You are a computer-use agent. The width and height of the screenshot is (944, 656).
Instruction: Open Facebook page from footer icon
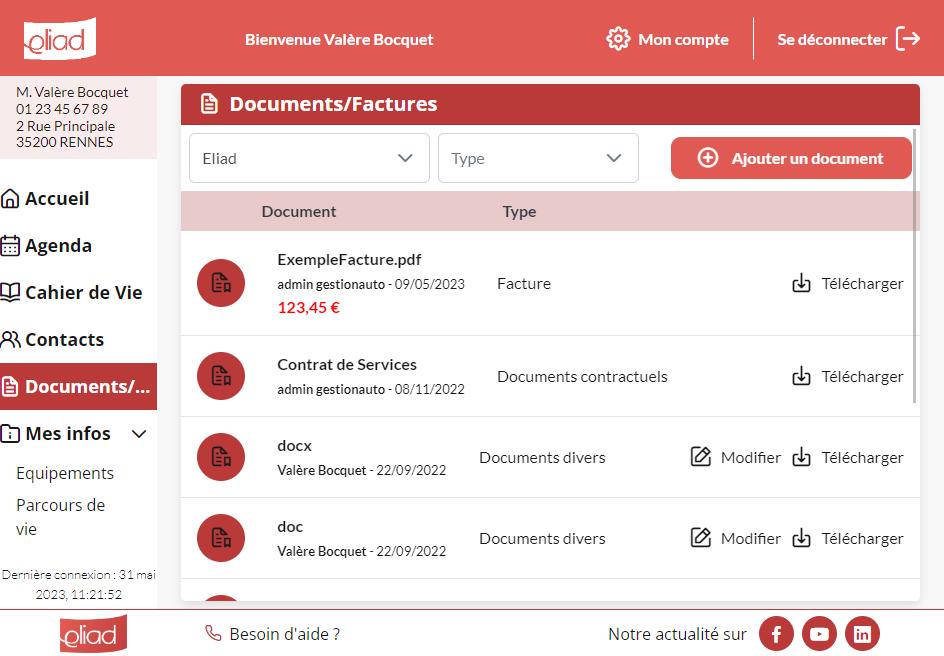coord(776,634)
